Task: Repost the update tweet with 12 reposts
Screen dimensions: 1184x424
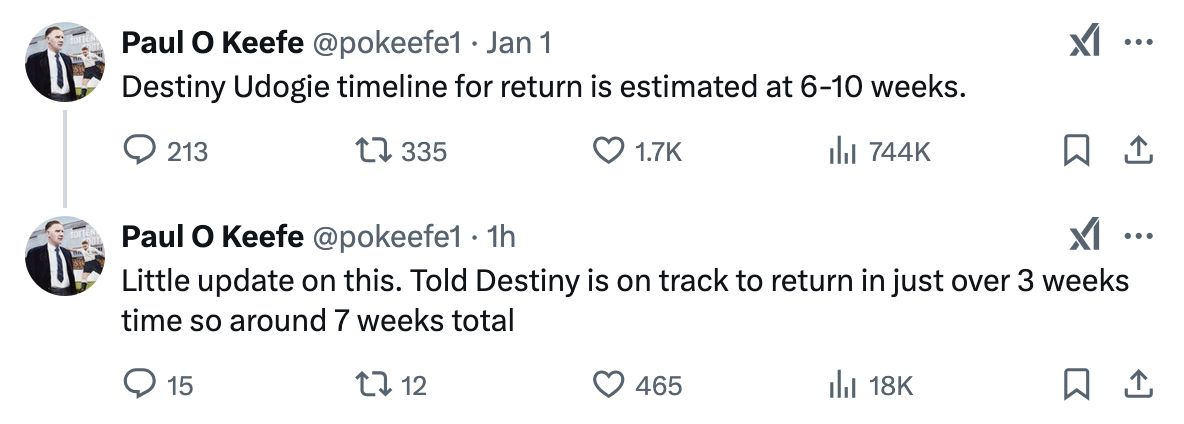Action: point(391,386)
